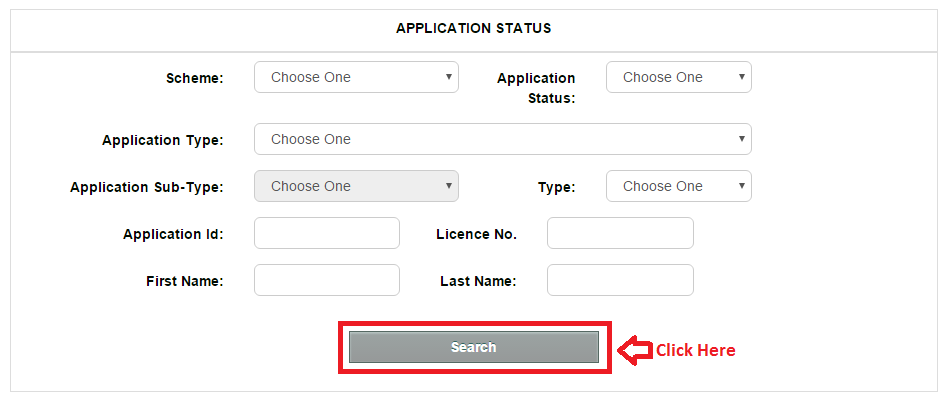
Task: Click the "Last Name:" label
Action: tap(478, 281)
